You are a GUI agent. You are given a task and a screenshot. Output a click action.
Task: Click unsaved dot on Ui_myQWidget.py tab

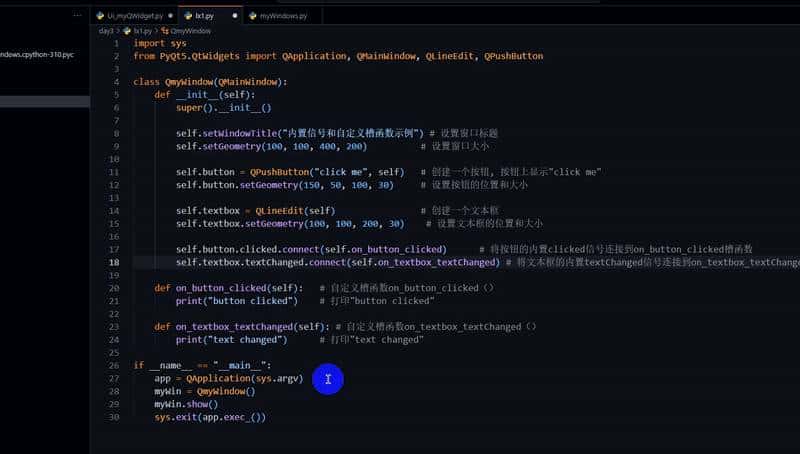point(170,16)
